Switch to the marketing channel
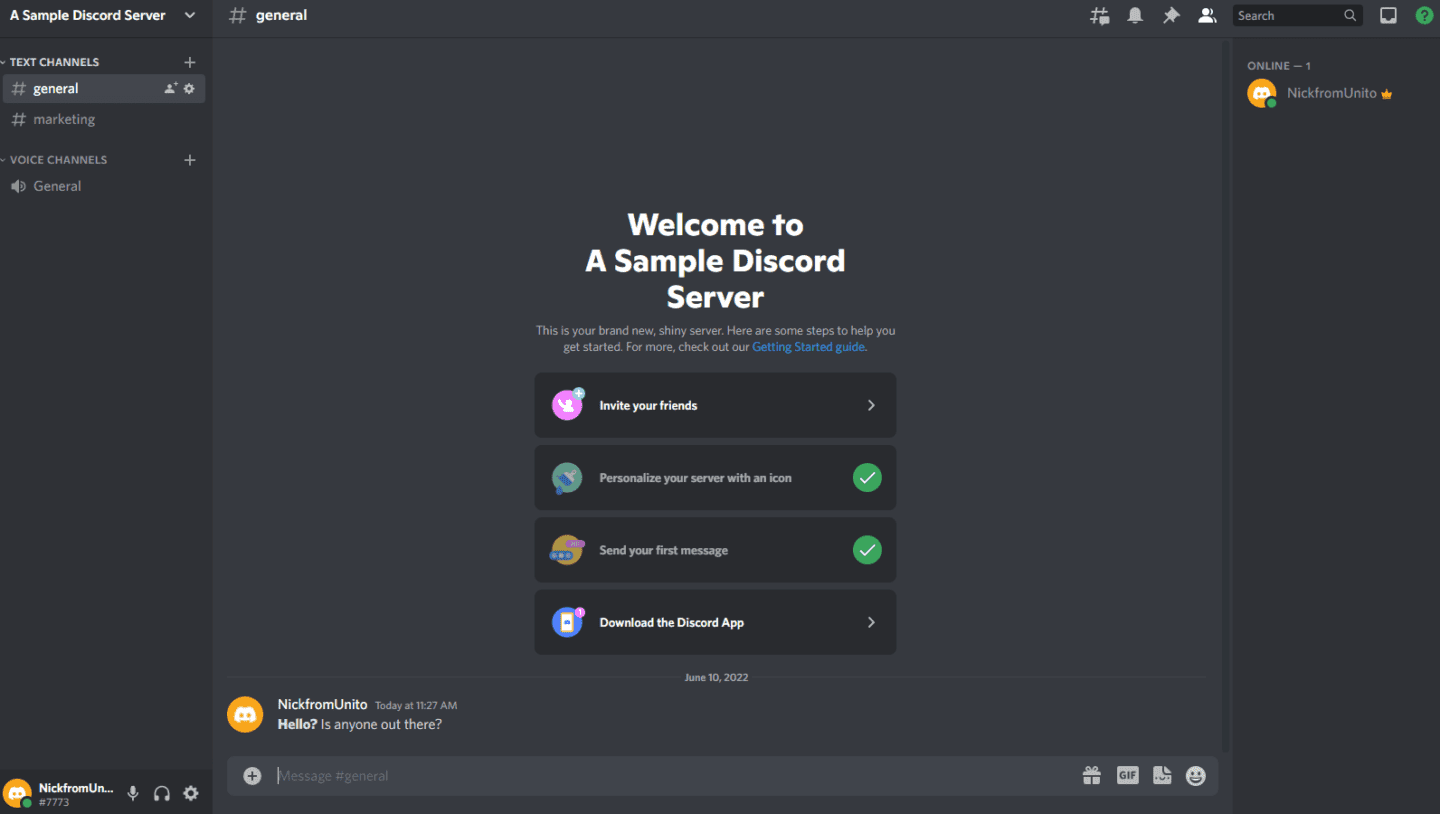This screenshot has height=814, width=1440. 64,119
